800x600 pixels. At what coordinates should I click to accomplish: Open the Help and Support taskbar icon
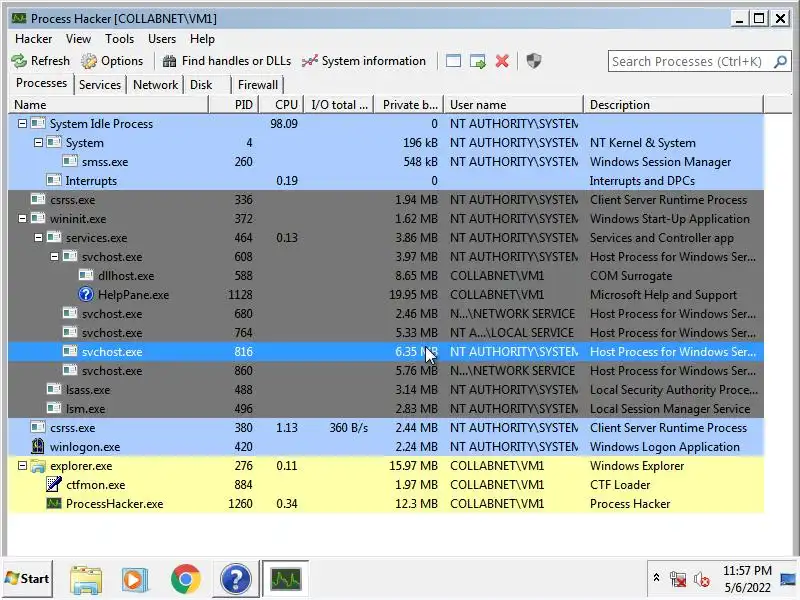pos(235,579)
